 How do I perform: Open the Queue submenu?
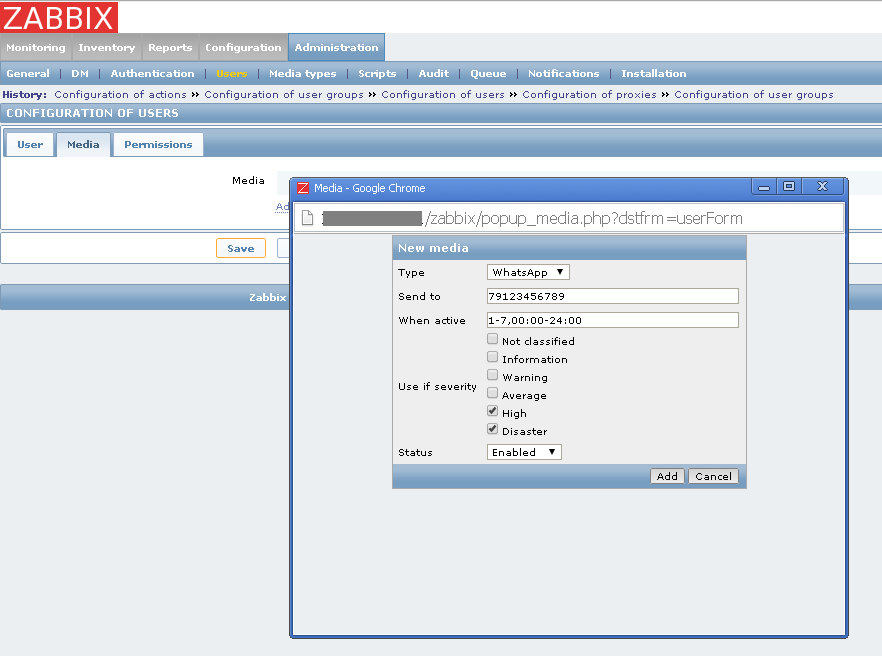(488, 73)
